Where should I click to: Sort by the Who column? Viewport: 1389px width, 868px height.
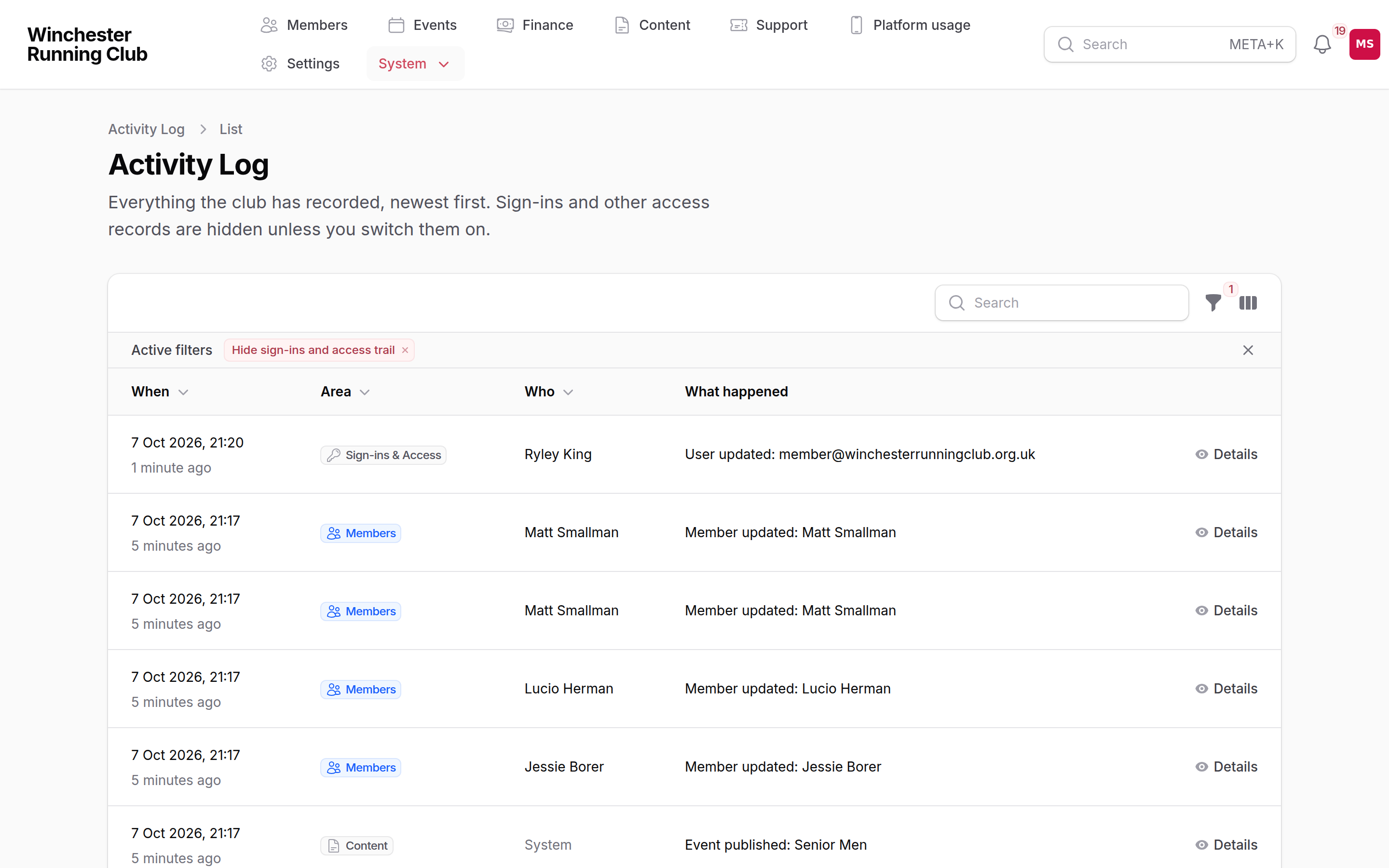click(x=549, y=392)
